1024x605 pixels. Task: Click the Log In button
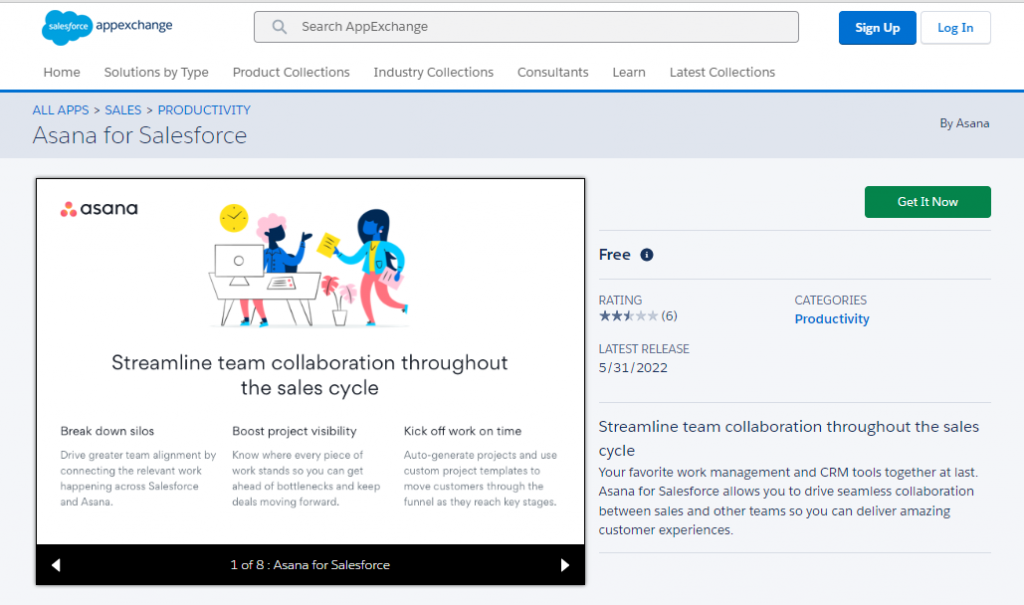point(955,27)
